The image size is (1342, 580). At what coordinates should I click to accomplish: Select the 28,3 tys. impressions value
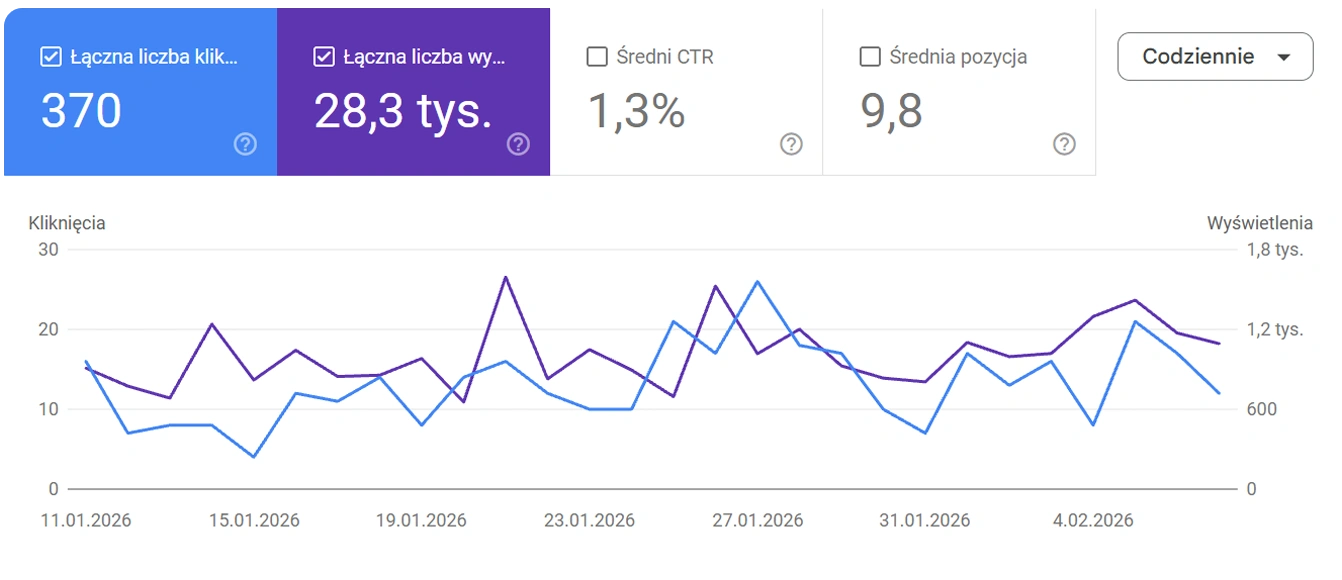pyautogui.click(x=403, y=110)
